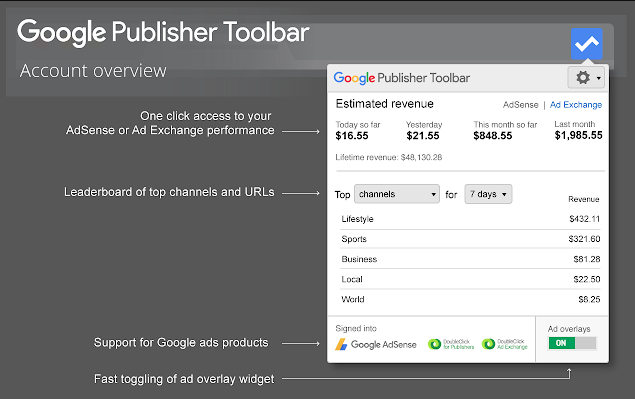Screen dimensions: 635x399
Task: Click the Google AdSense logo
Action: (376, 344)
